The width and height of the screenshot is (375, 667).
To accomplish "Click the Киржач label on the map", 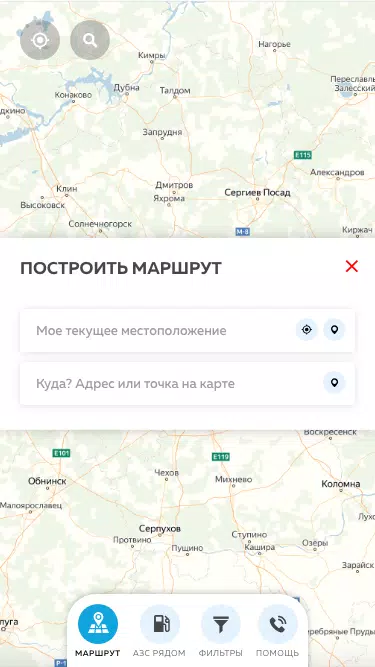I will pos(358,230).
